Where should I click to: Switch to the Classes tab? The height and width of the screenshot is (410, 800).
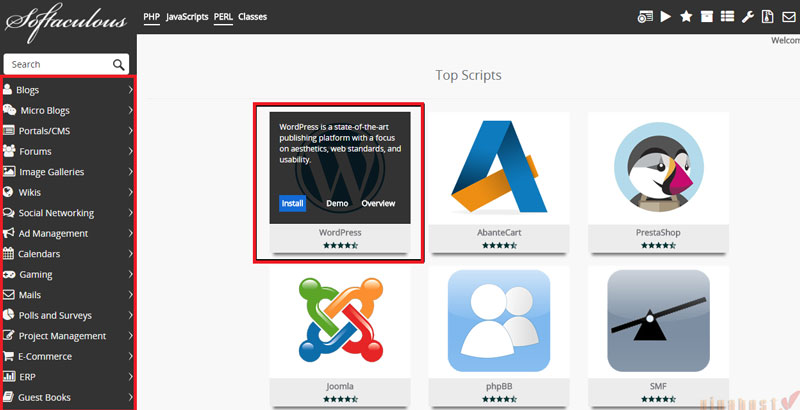(253, 17)
